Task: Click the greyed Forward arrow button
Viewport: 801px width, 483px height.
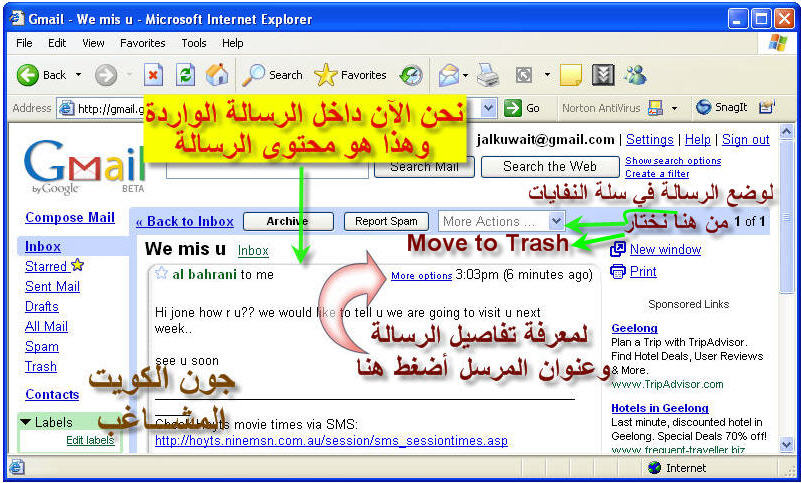Action: [106, 75]
